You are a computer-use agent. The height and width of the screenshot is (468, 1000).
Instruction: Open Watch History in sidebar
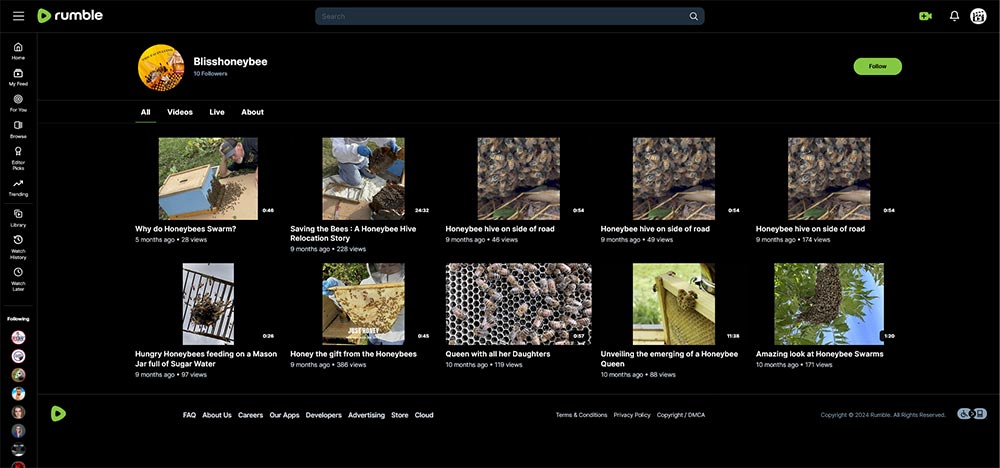pyautogui.click(x=18, y=247)
